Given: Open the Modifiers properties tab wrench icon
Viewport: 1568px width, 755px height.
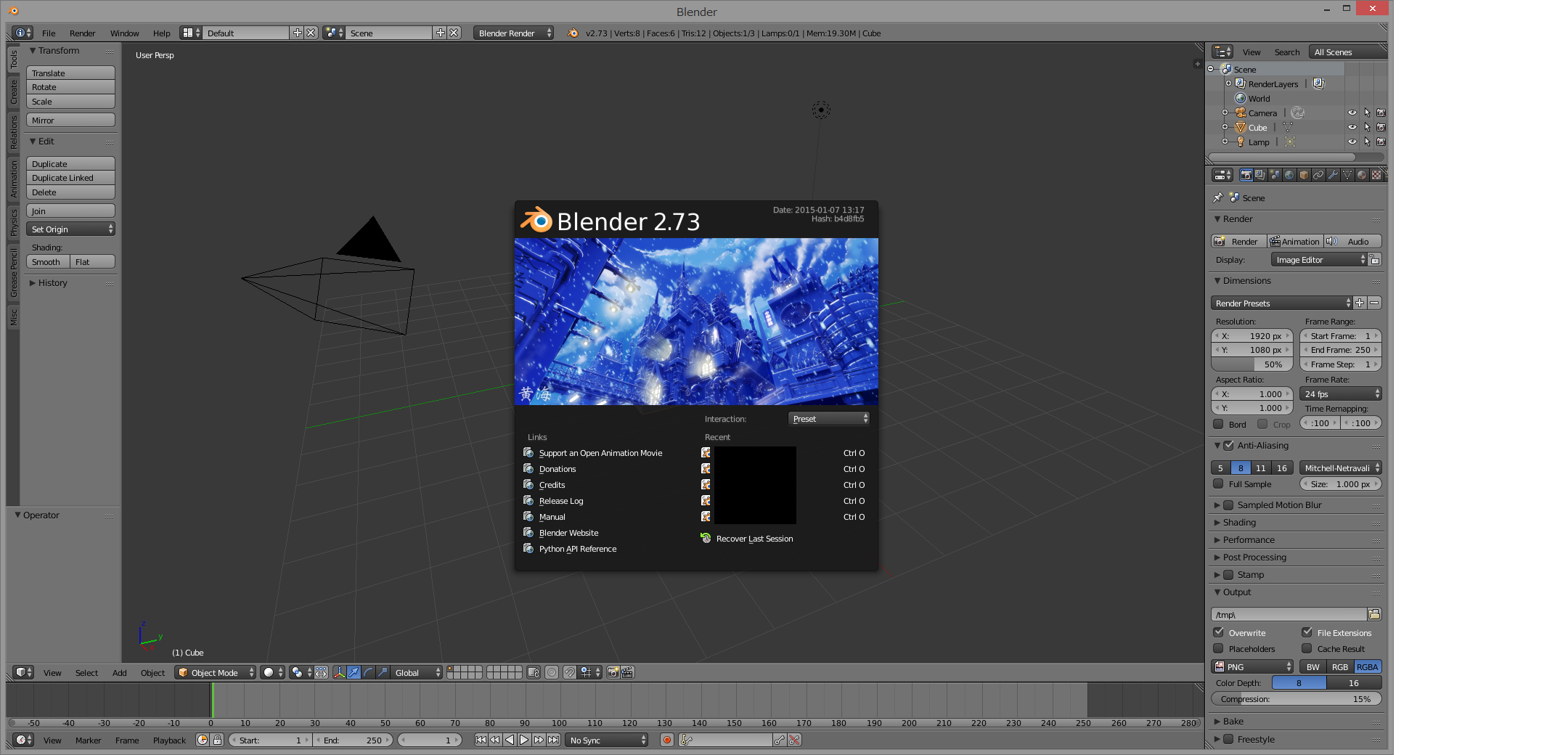Looking at the screenshot, I should pyautogui.click(x=1333, y=175).
